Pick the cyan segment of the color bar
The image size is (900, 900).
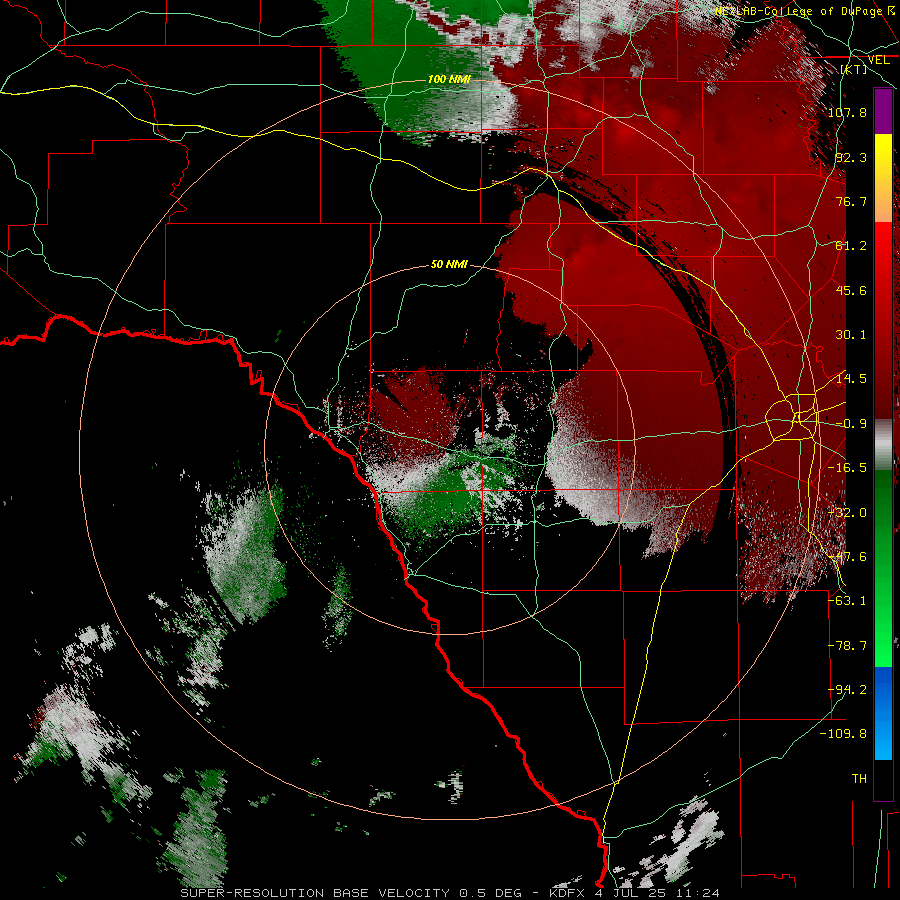click(883, 738)
